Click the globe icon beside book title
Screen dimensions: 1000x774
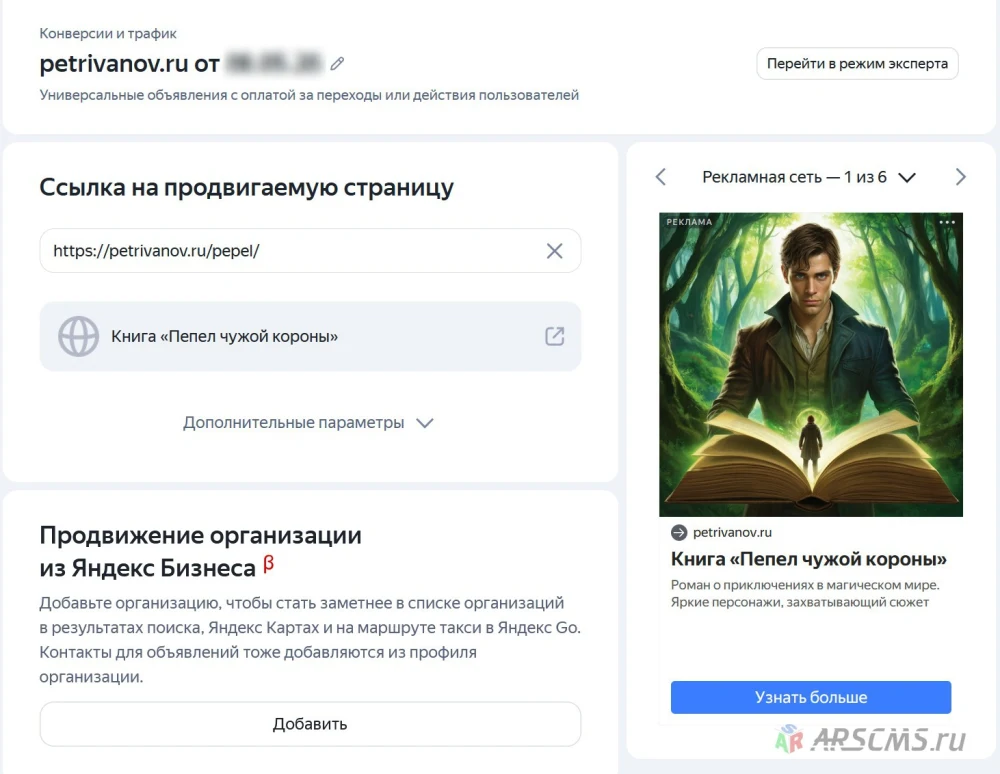(x=78, y=336)
